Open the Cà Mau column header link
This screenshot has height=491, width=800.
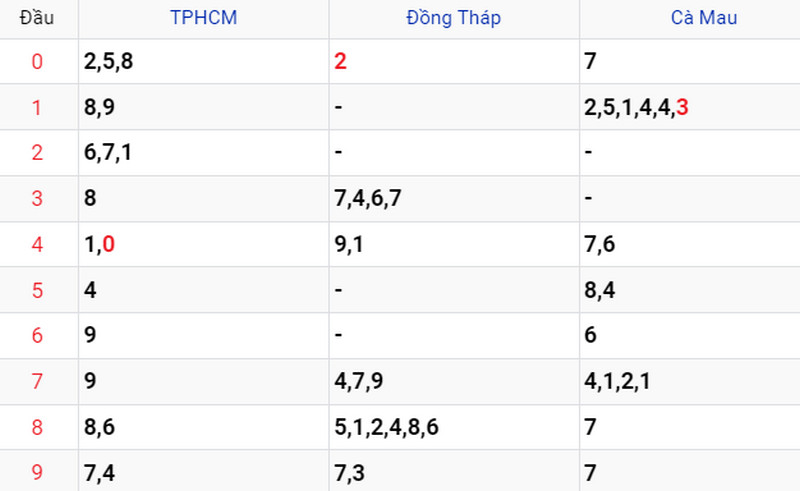[704, 18]
